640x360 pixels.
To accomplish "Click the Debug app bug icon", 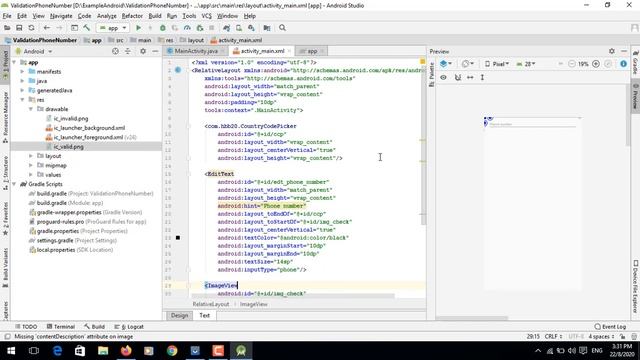I will 162,28.
